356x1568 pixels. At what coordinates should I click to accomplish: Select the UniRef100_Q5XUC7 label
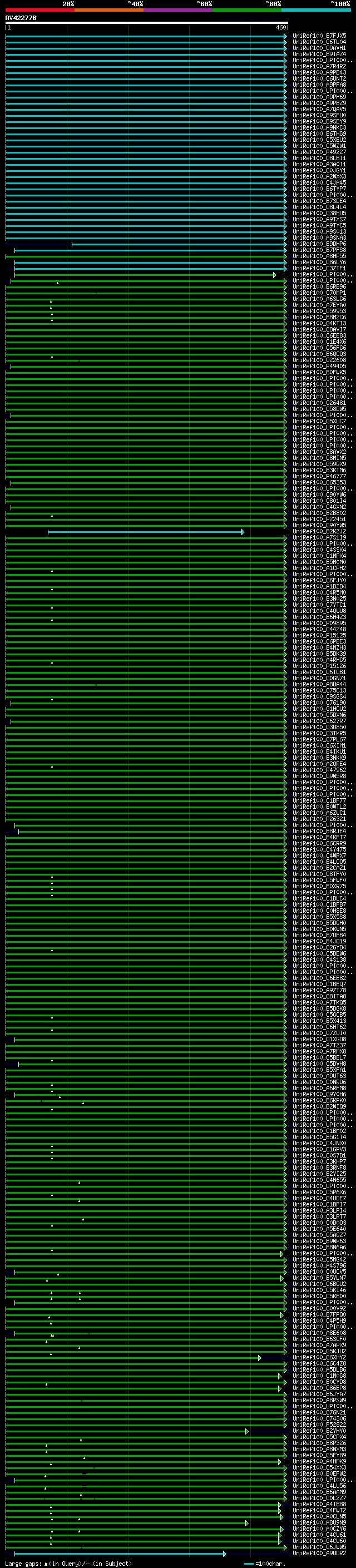pyautogui.click(x=319, y=421)
